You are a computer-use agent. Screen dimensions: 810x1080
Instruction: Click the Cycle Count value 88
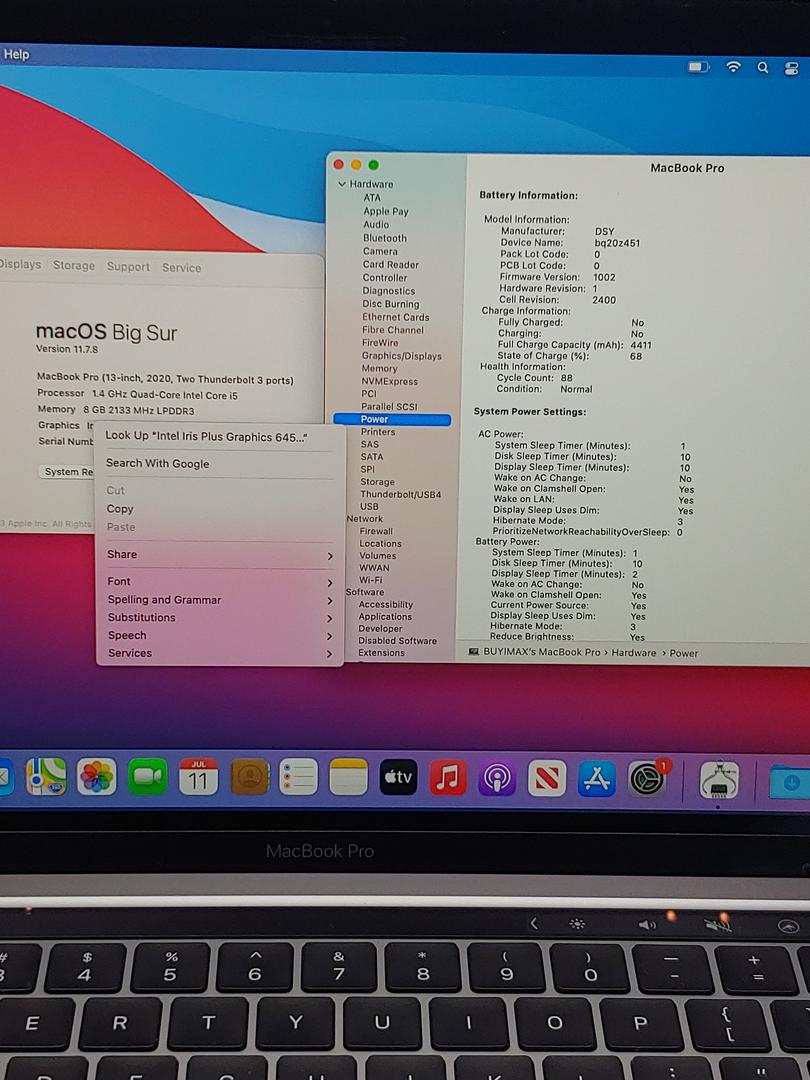tap(566, 378)
